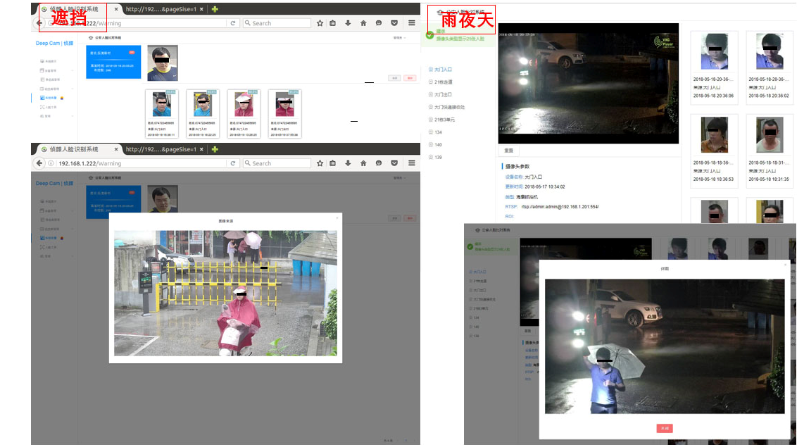Tick the 21栋改造 camera entry checkbox
811x445 pixels.
[431, 82]
